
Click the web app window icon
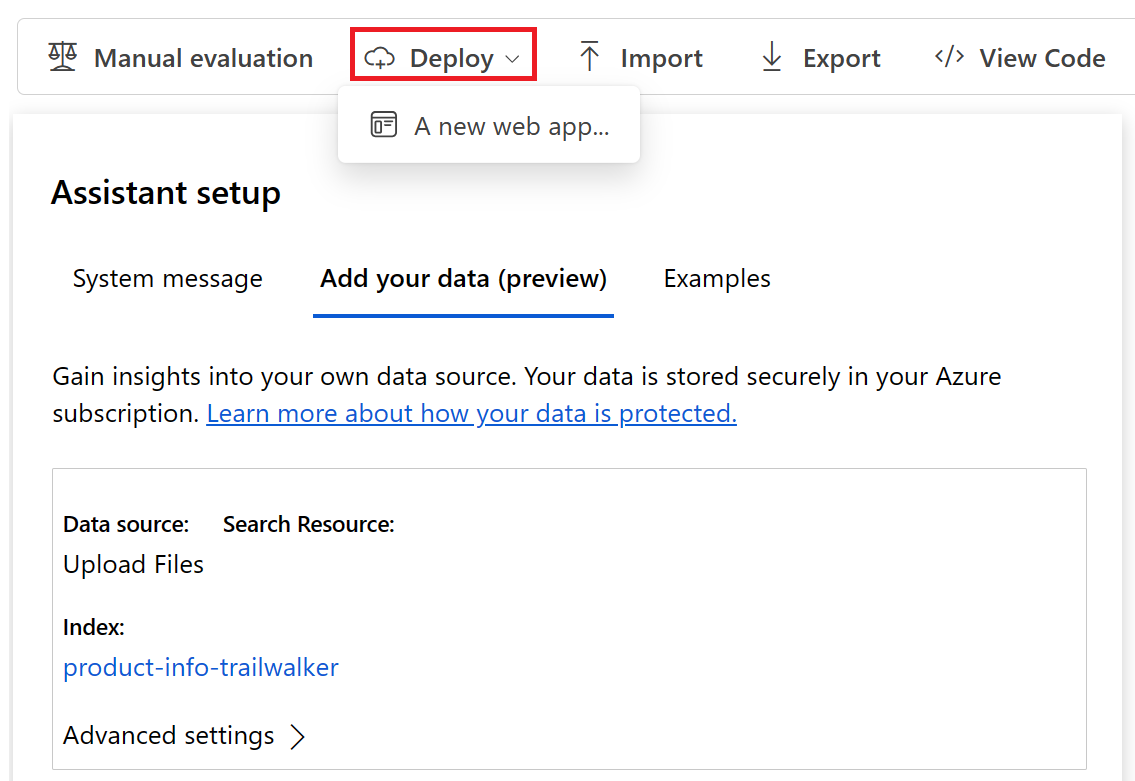(x=384, y=124)
